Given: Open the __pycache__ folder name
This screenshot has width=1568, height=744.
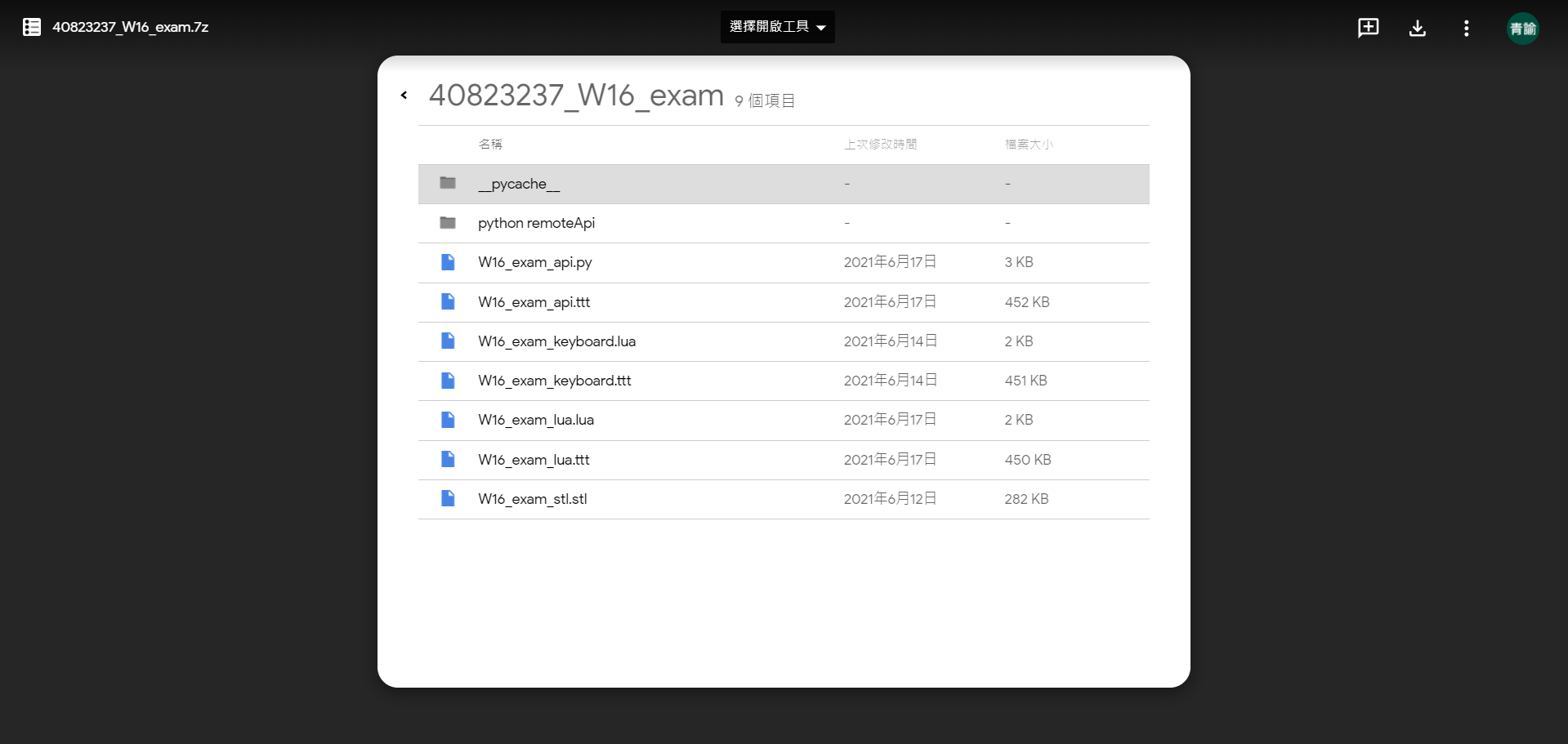Looking at the screenshot, I should coord(519,184).
